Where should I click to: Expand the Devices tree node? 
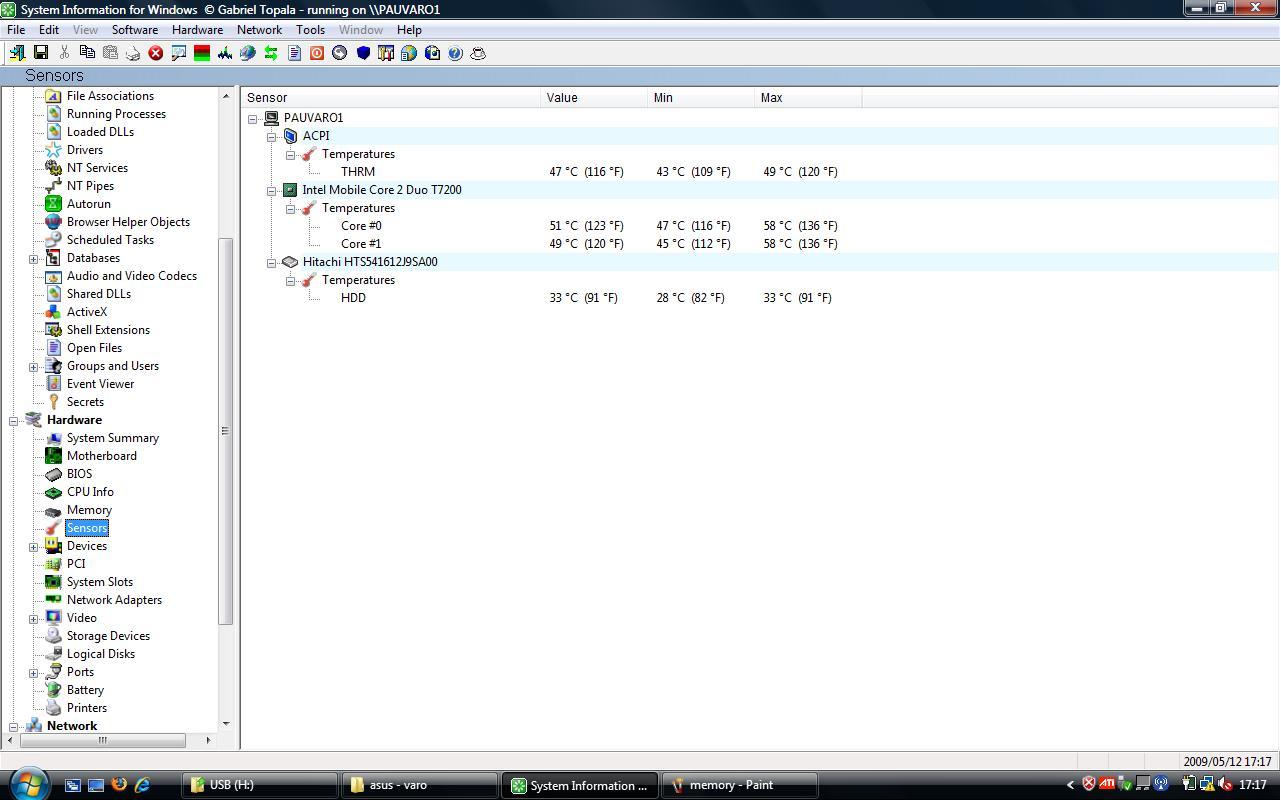33,546
